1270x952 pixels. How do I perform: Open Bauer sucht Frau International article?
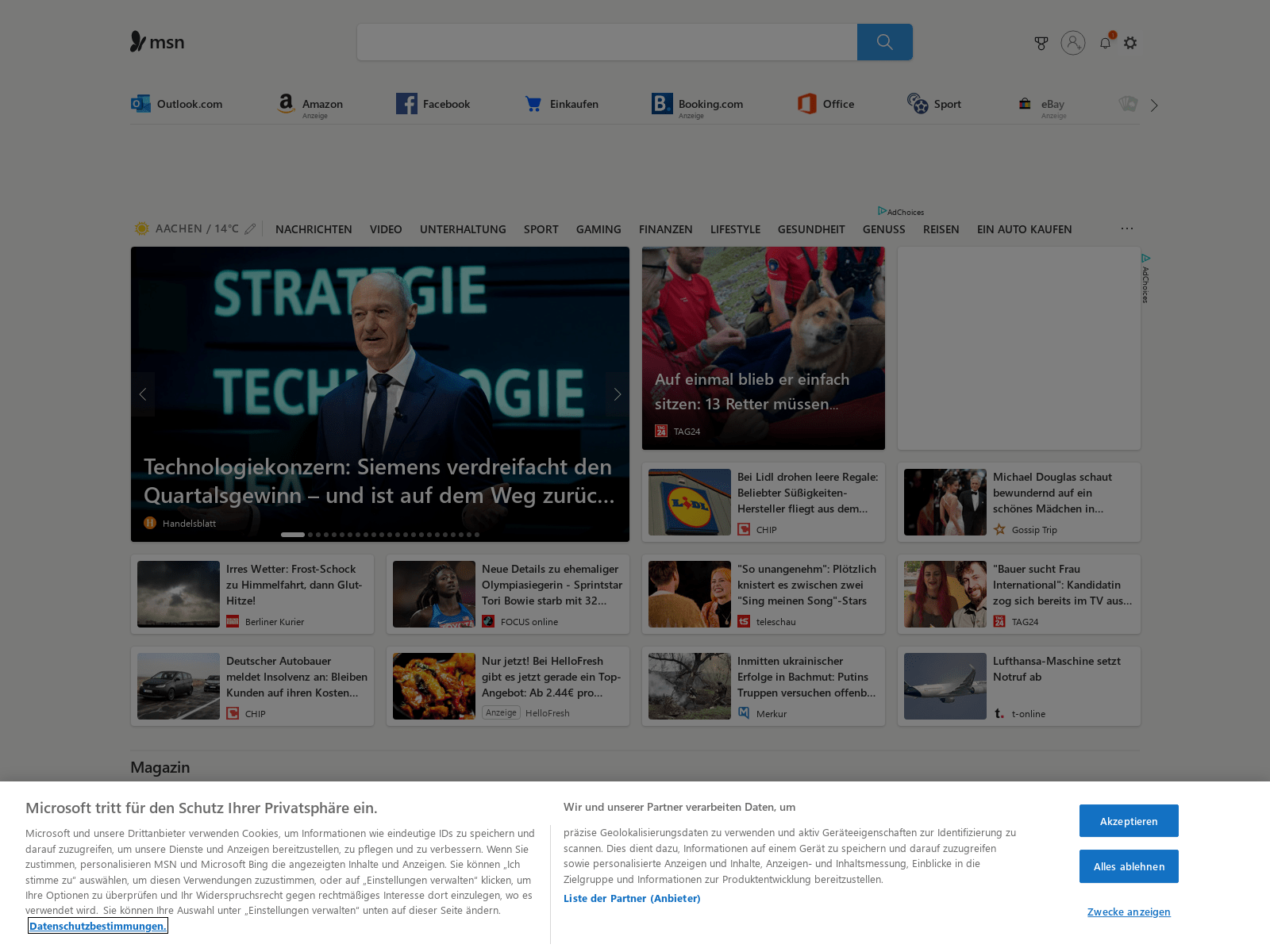pyautogui.click(x=1019, y=594)
